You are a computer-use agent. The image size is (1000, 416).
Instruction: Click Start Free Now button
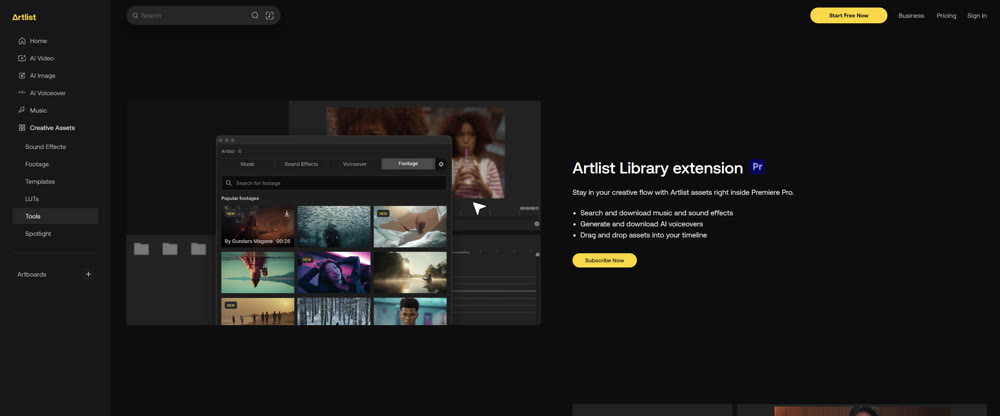click(848, 15)
